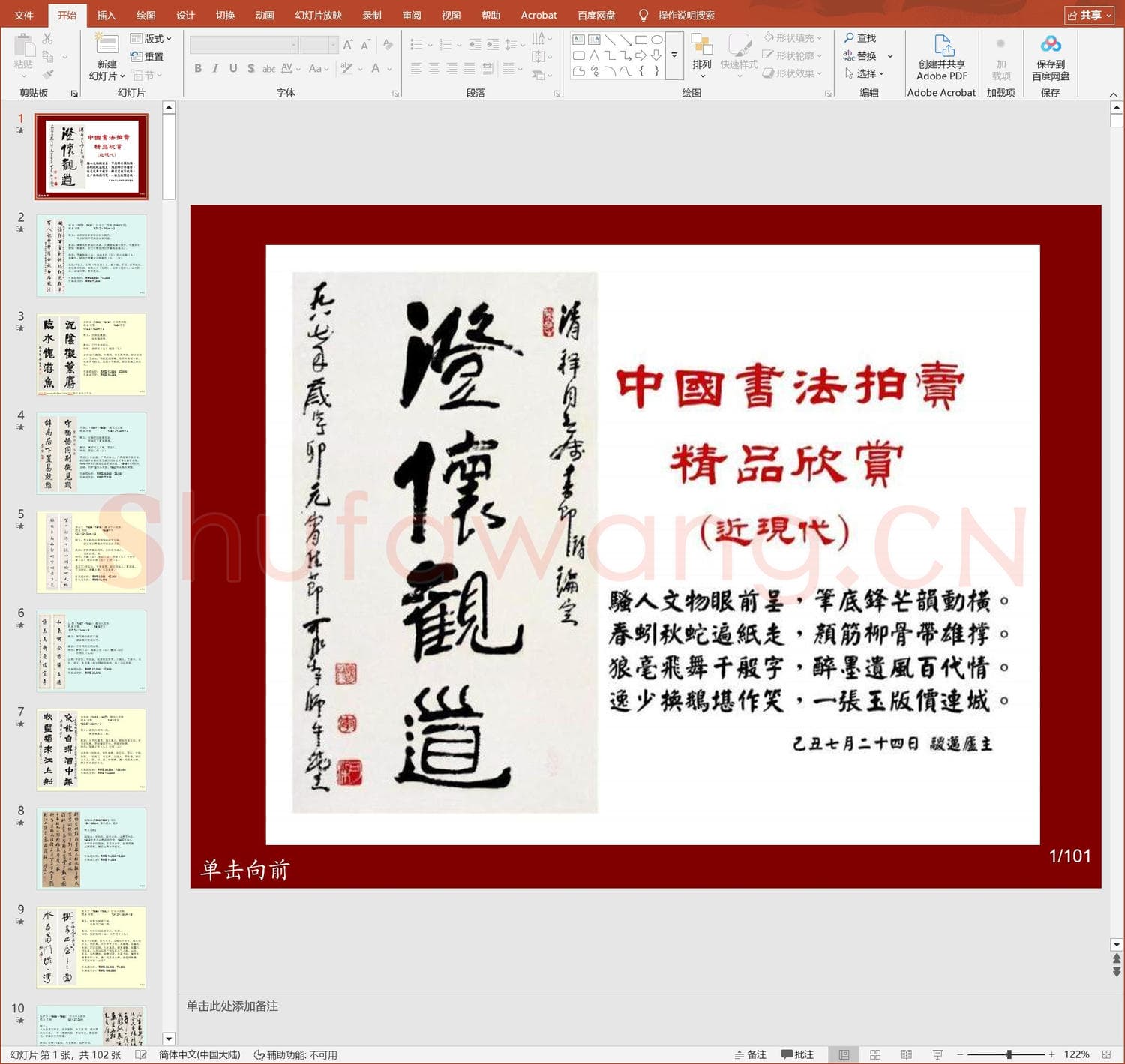Open the Layout (版式) dropdown
The width and height of the screenshot is (1125, 1064).
tap(151, 38)
